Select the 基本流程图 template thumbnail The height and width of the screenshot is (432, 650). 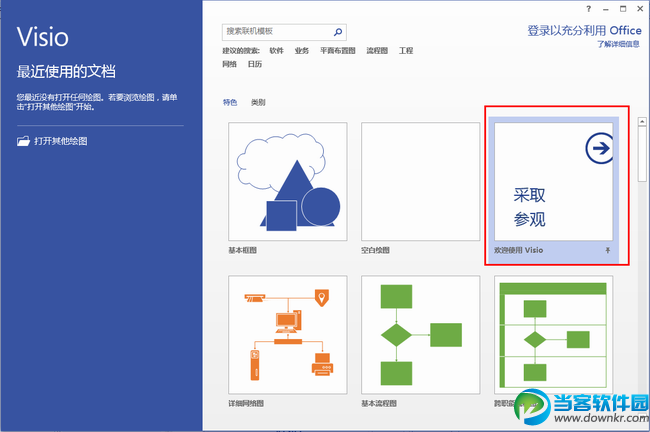(x=420, y=335)
